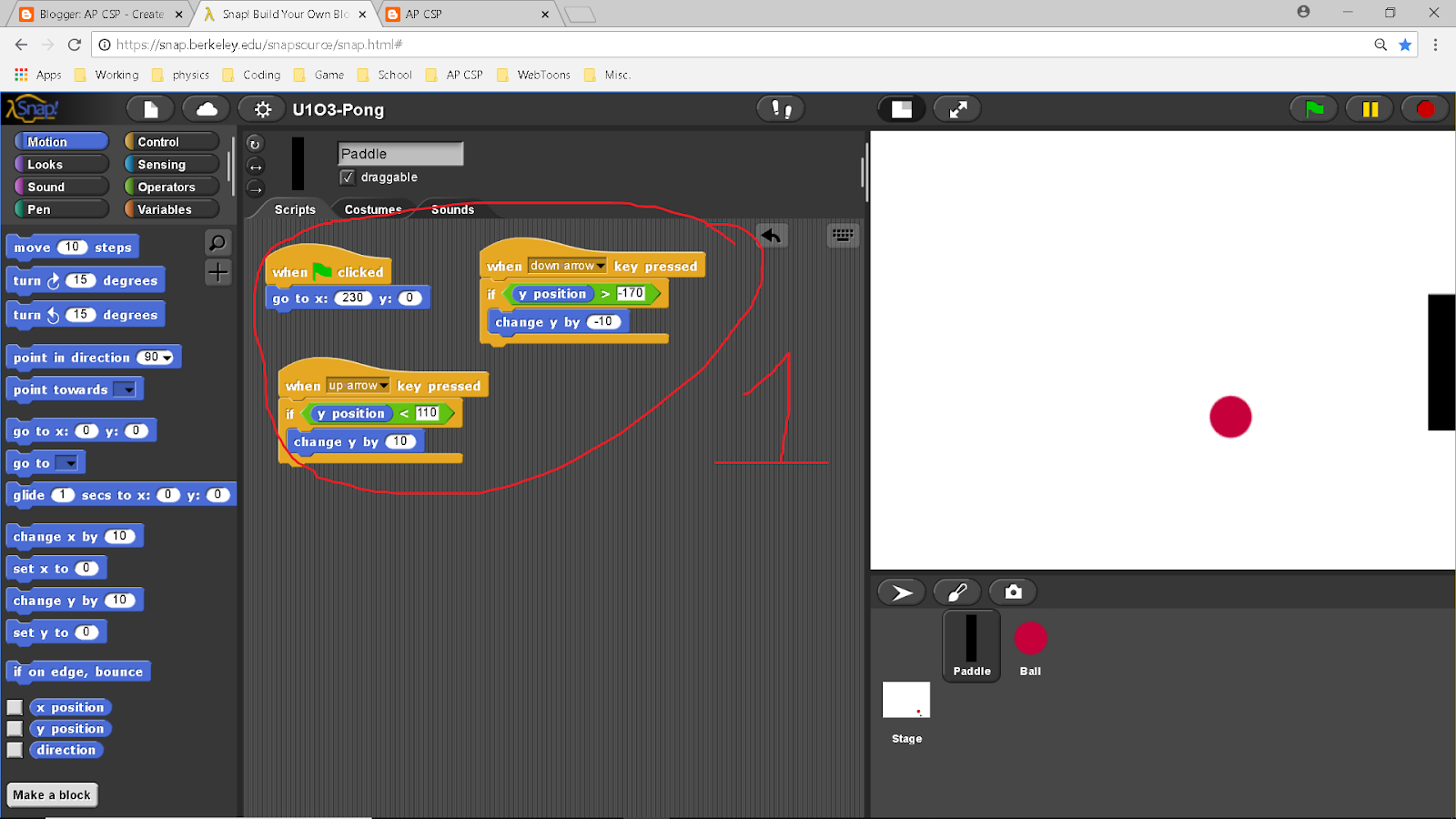Stop all scripts with the red button

(x=1425, y=109)
